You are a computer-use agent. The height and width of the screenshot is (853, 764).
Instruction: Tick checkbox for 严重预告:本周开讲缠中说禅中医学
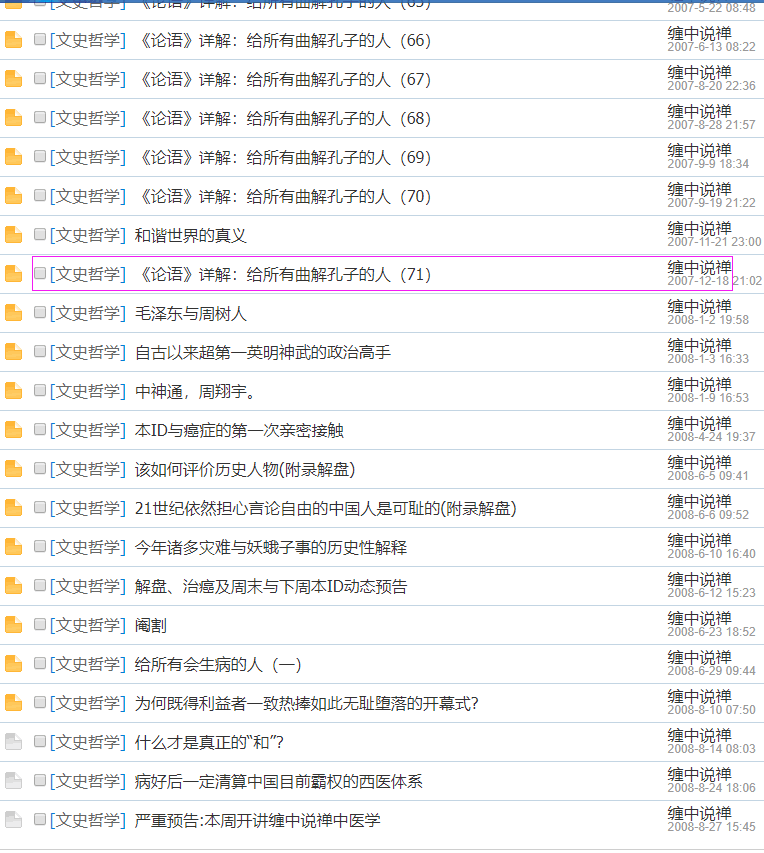pos(40,819)
